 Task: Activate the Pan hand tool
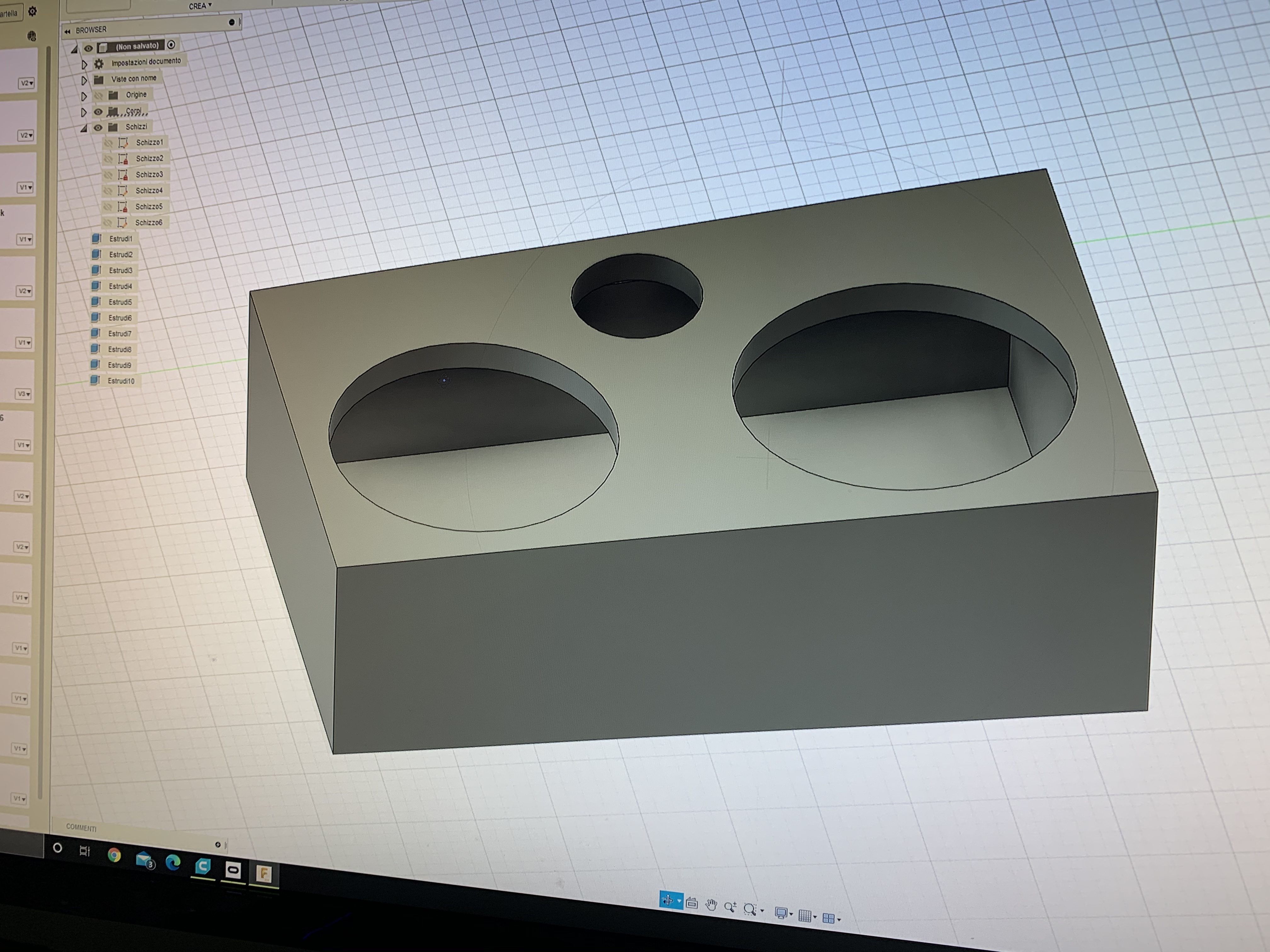[x=711, y=905]
